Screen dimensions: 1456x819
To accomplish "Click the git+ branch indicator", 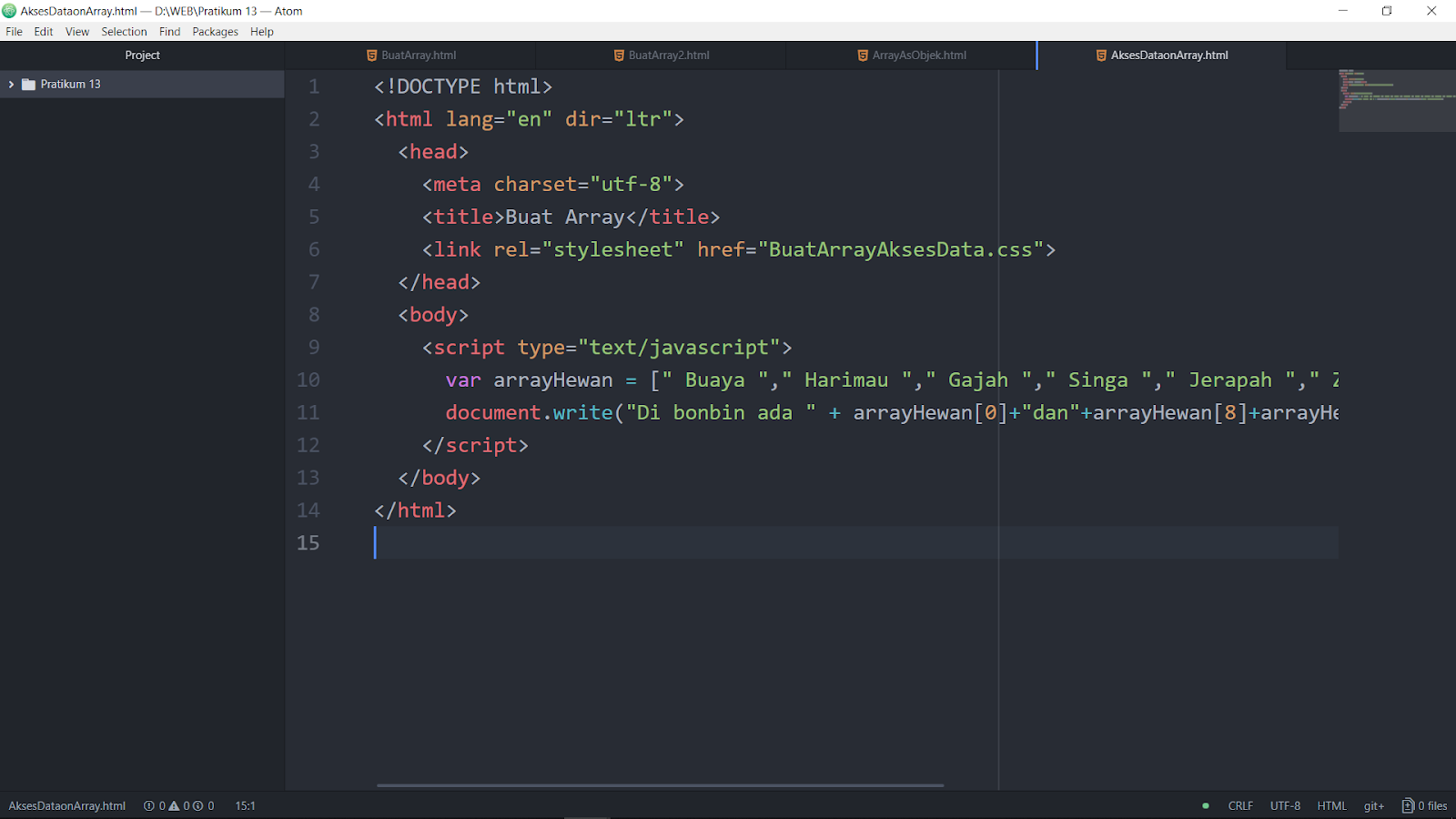I will pos(1373,805).
